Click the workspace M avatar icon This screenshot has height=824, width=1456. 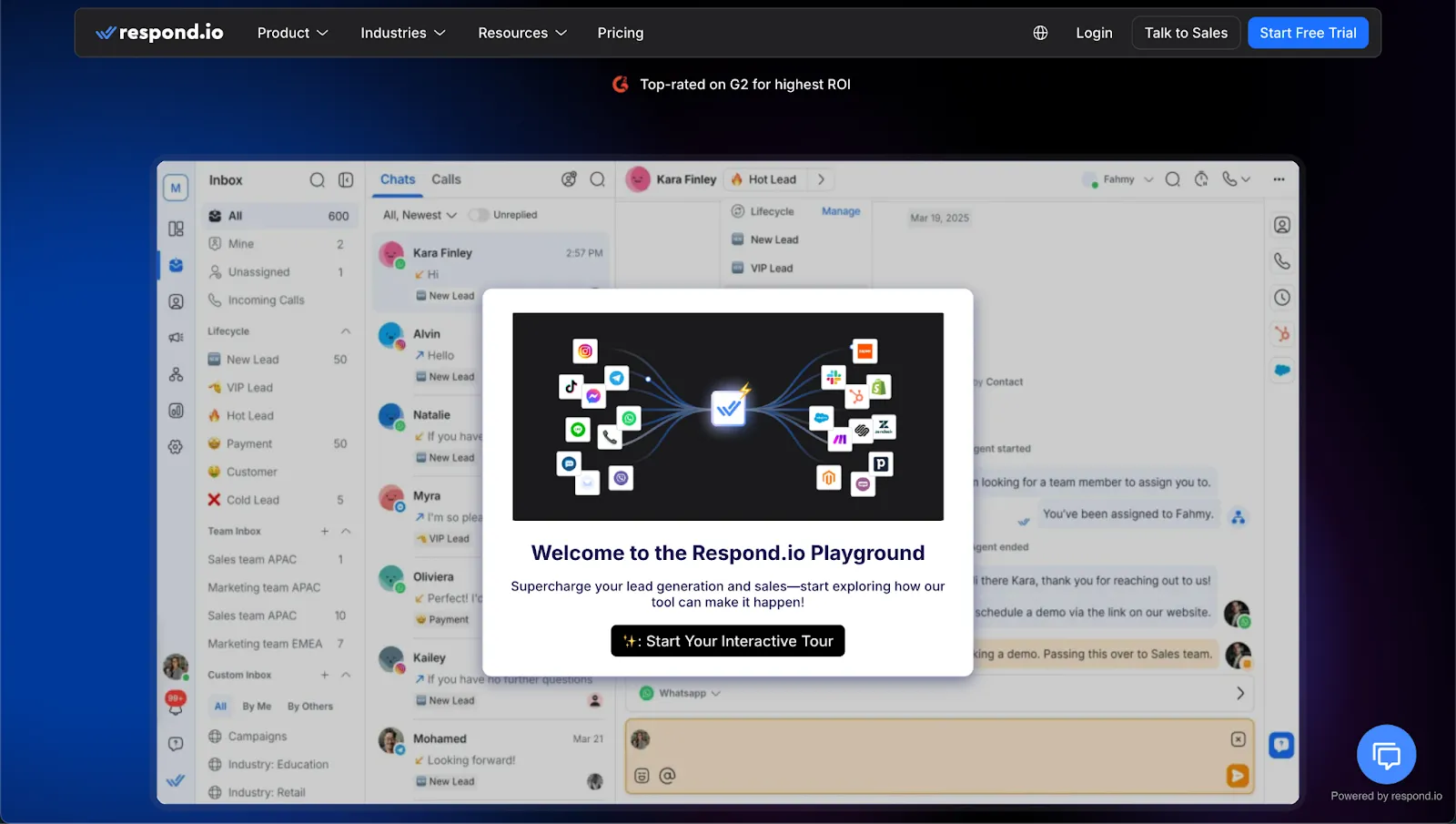click(x=176, y=188)
